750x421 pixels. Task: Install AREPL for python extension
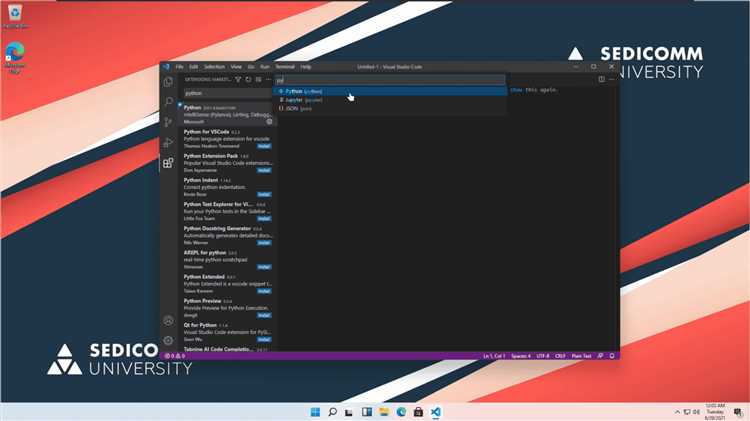tap(264, 267)
